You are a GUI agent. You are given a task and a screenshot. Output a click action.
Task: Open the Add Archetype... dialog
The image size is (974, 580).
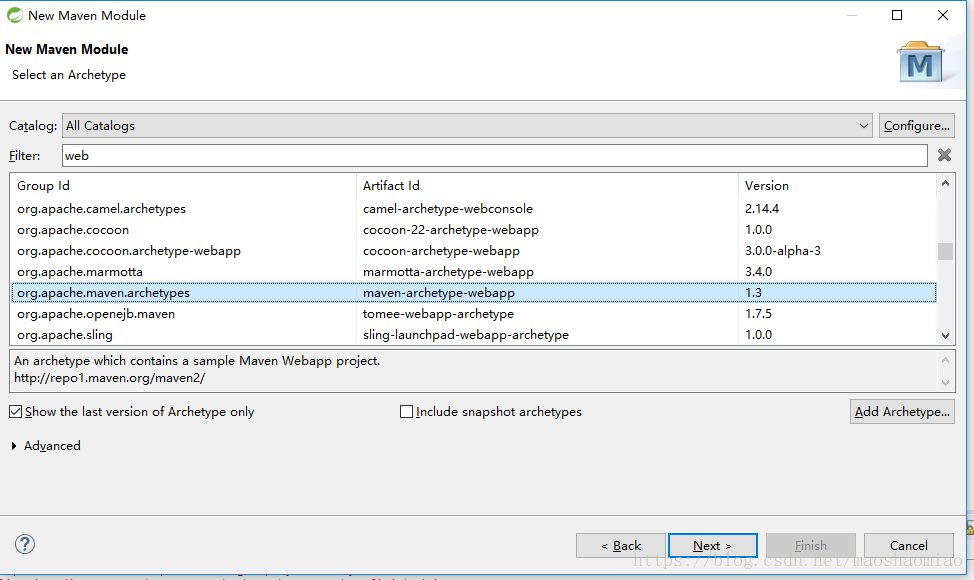click(902, 412)
